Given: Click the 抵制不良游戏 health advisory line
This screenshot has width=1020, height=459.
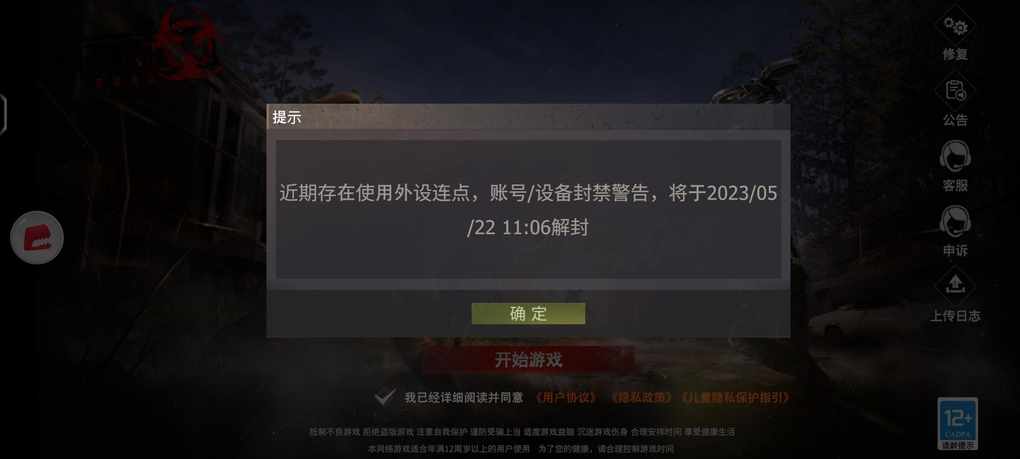Looking at the screenshot, I should [x=522, y=432].
